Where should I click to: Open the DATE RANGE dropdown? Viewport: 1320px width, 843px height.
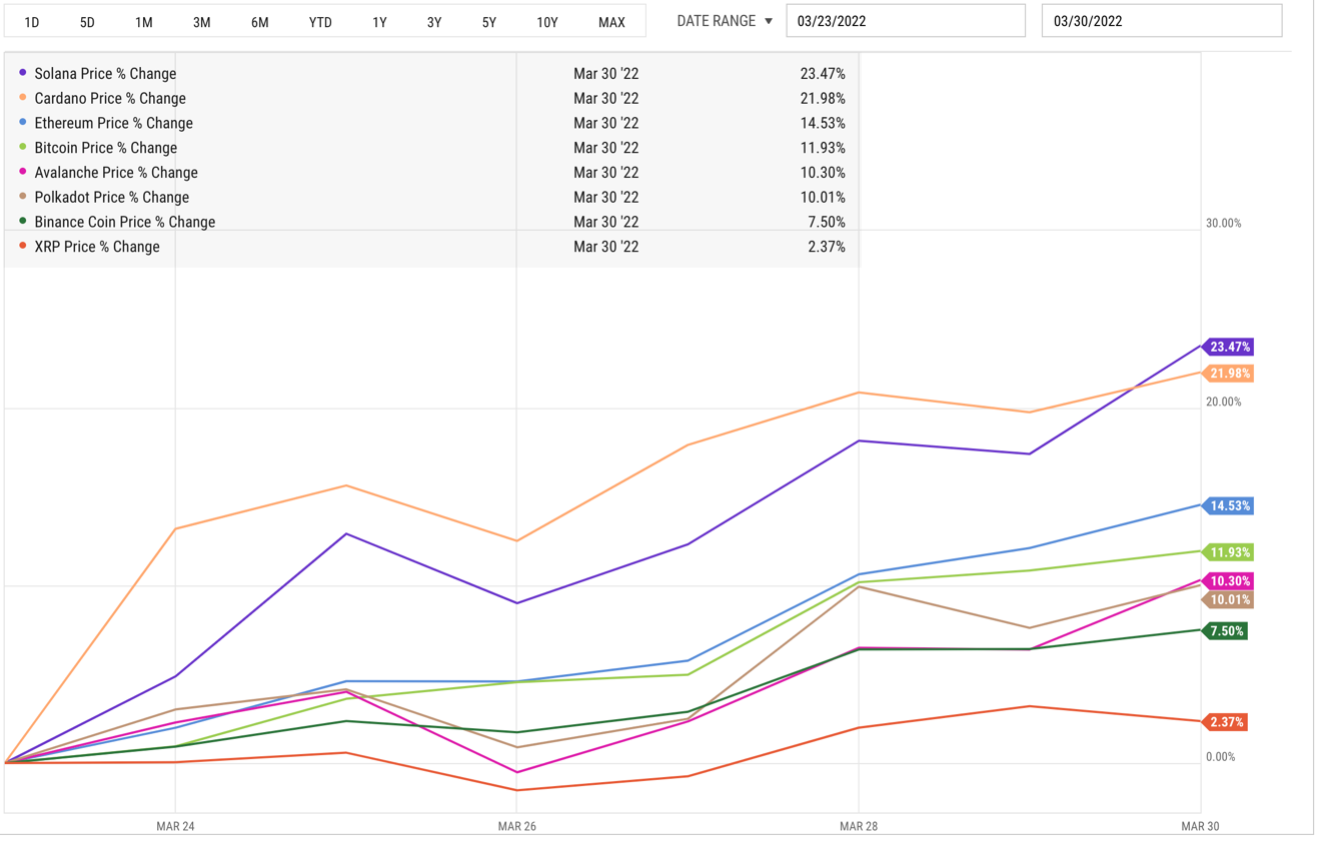tap(725, 21)
